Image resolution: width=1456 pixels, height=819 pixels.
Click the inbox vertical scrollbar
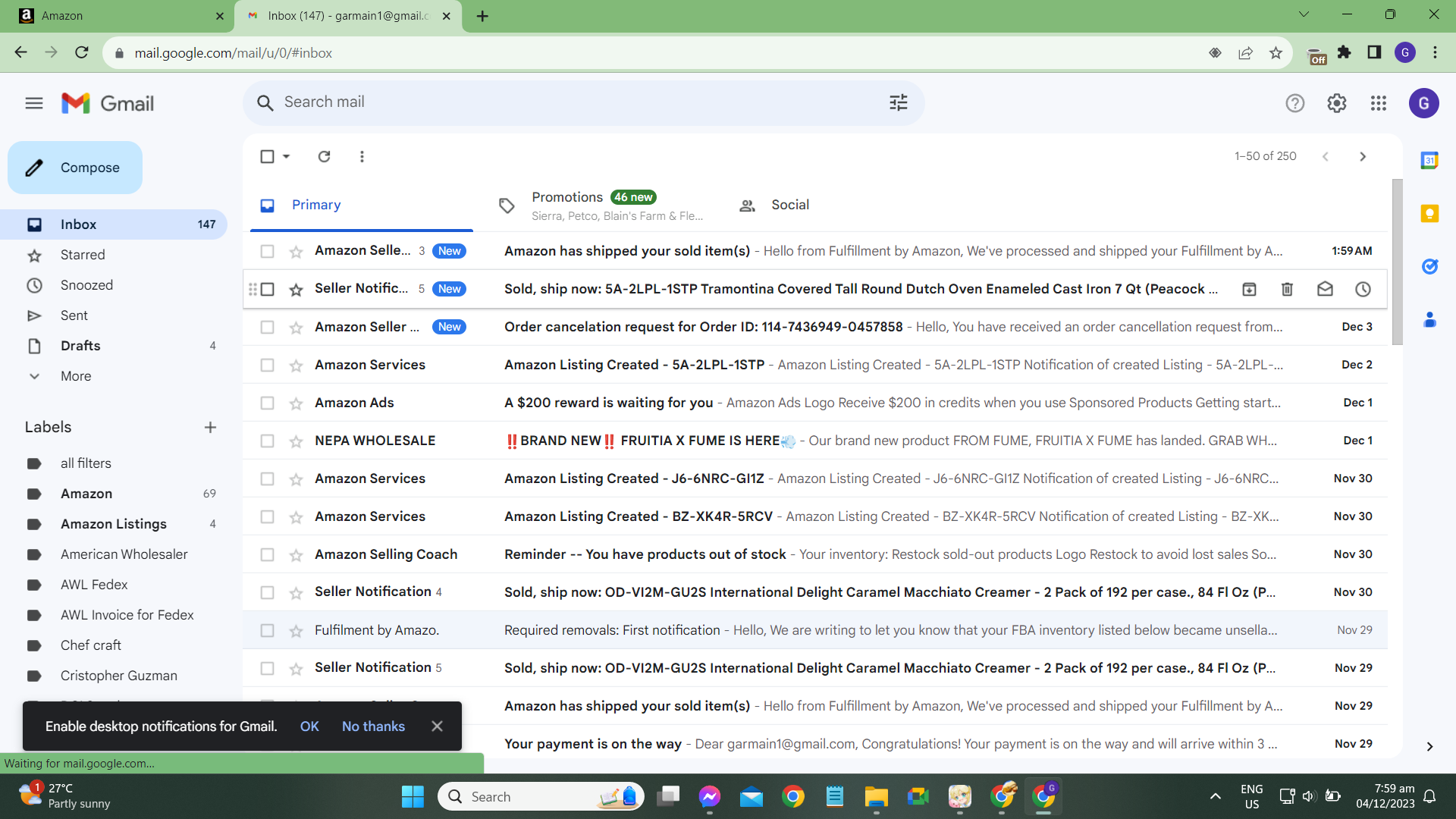coord(1398,262)
